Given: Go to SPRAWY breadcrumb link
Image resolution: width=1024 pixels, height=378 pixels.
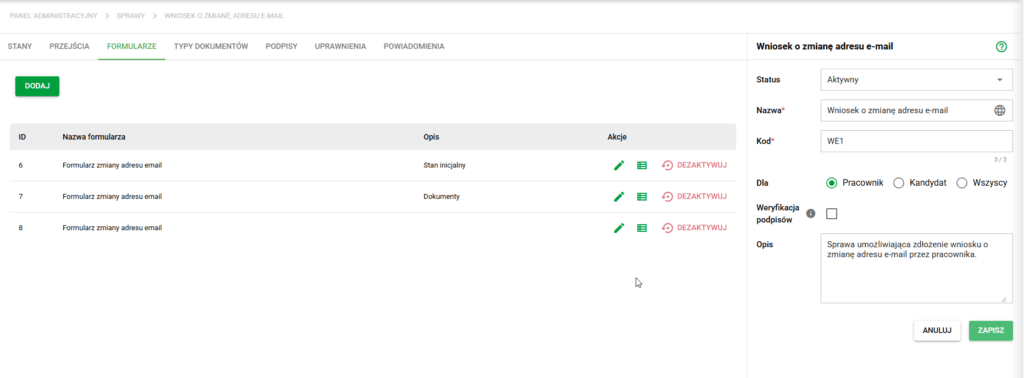Looking at the screenshot, I should [x=131, y=15].
